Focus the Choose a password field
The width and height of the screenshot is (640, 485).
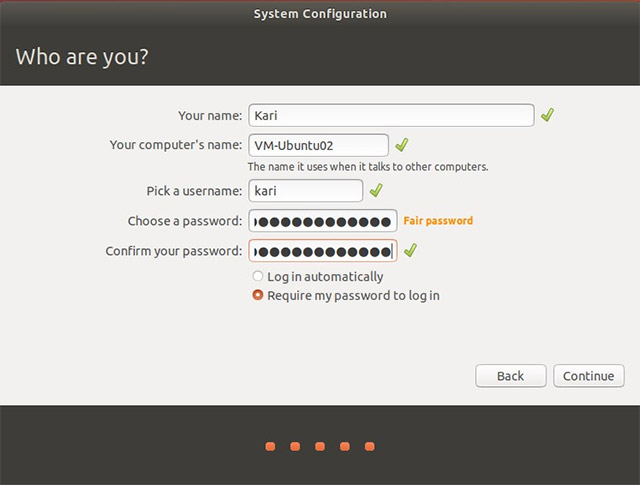[x=322, y=221]
